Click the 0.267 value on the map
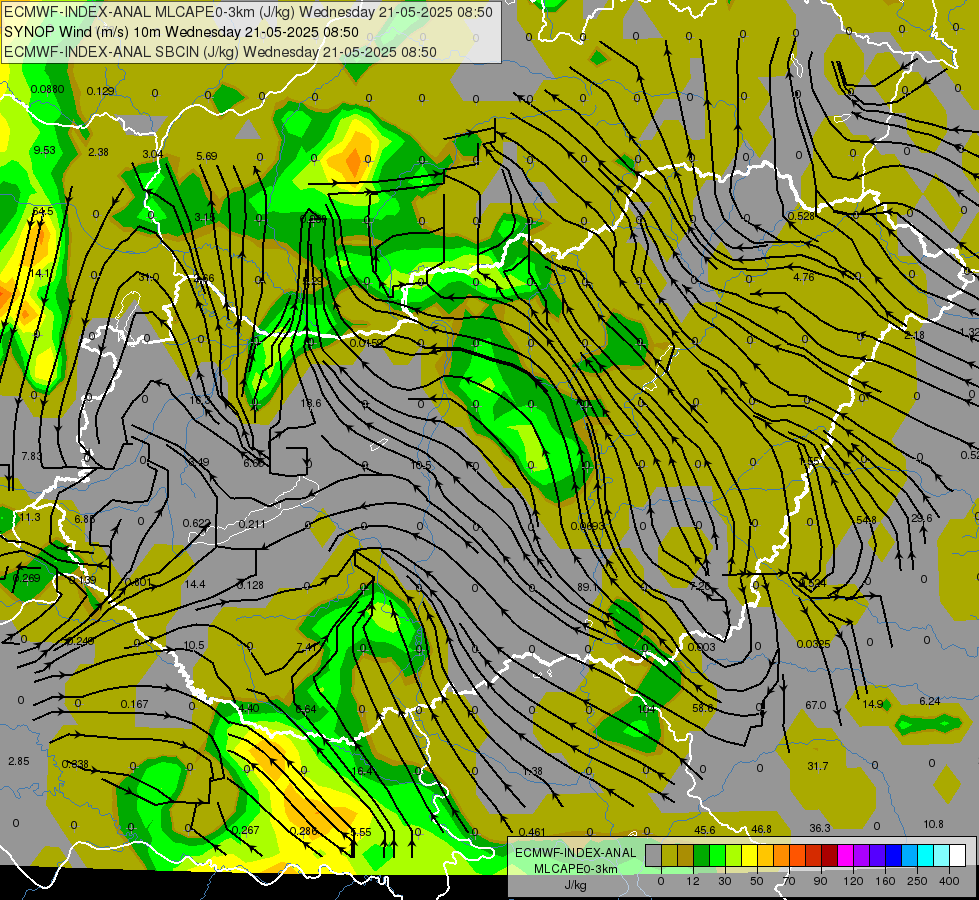 245,829
